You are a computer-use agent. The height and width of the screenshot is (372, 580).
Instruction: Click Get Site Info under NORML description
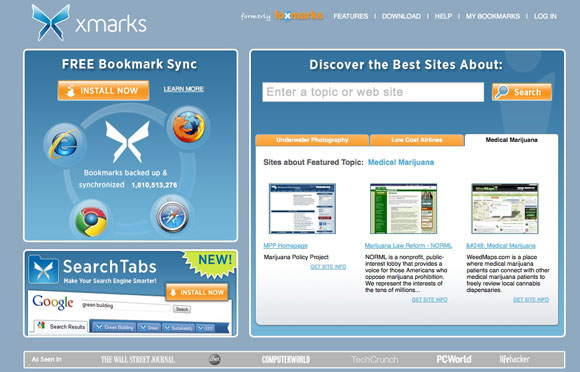[429, 300]
